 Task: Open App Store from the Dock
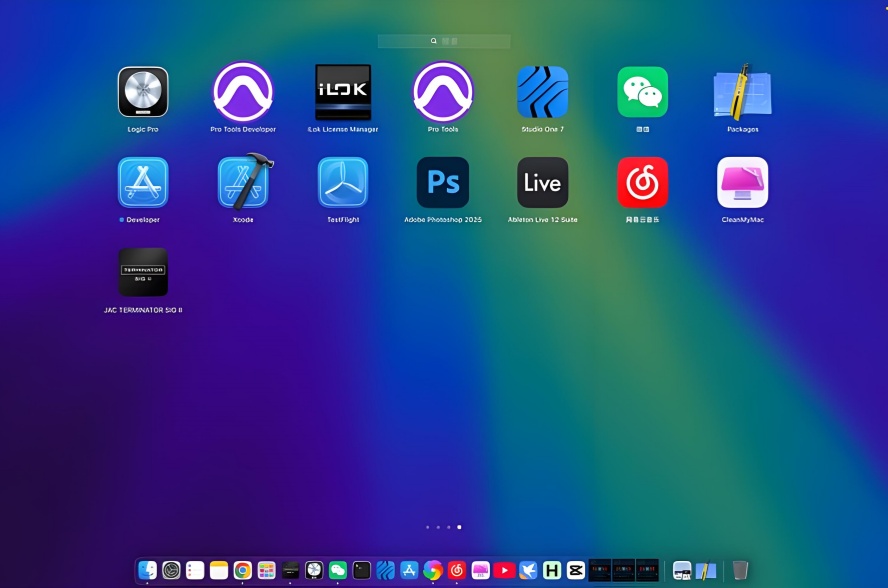(x=409, y=570)
